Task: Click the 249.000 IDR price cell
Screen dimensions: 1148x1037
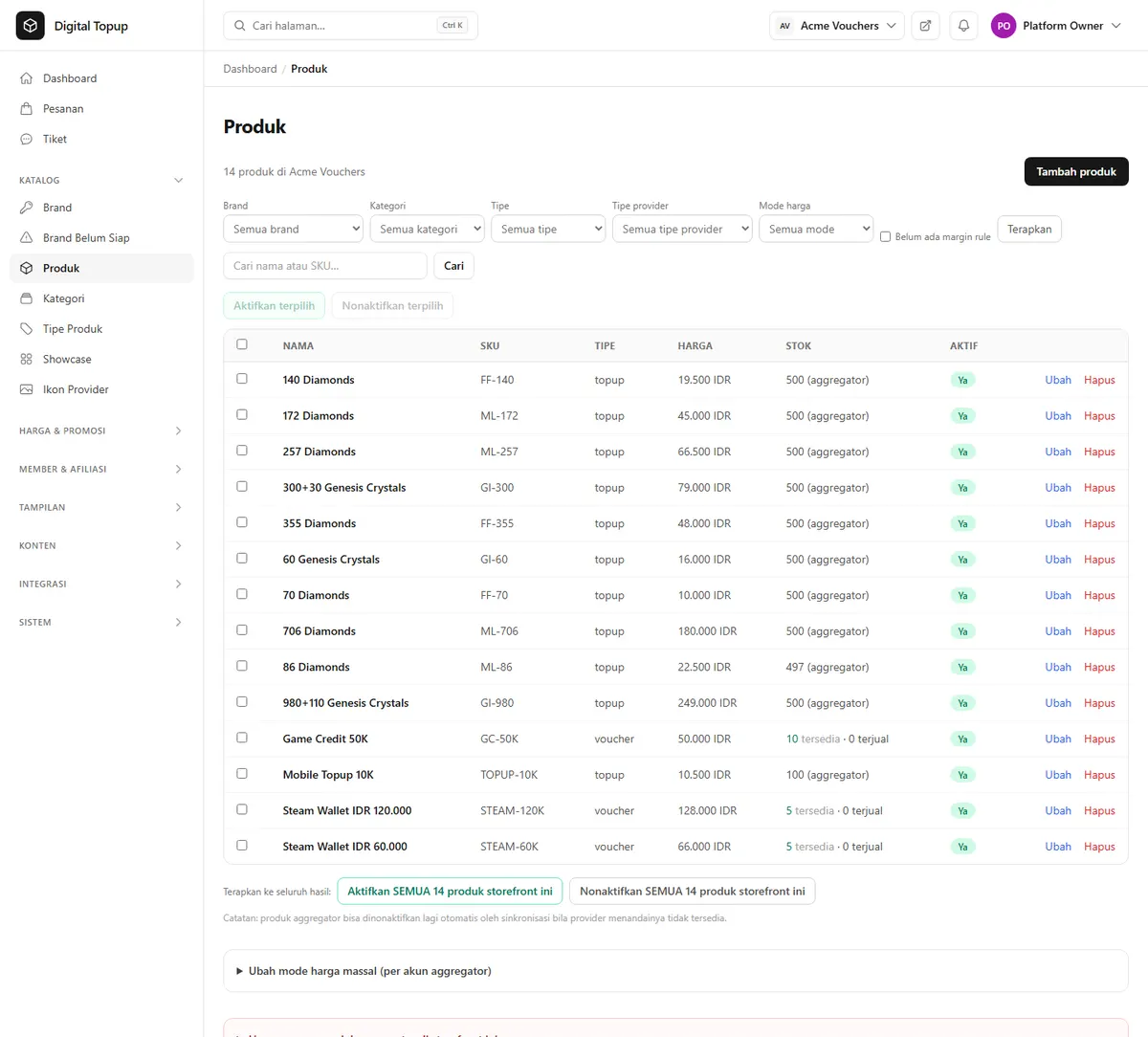Action: (x=707, y=703)
